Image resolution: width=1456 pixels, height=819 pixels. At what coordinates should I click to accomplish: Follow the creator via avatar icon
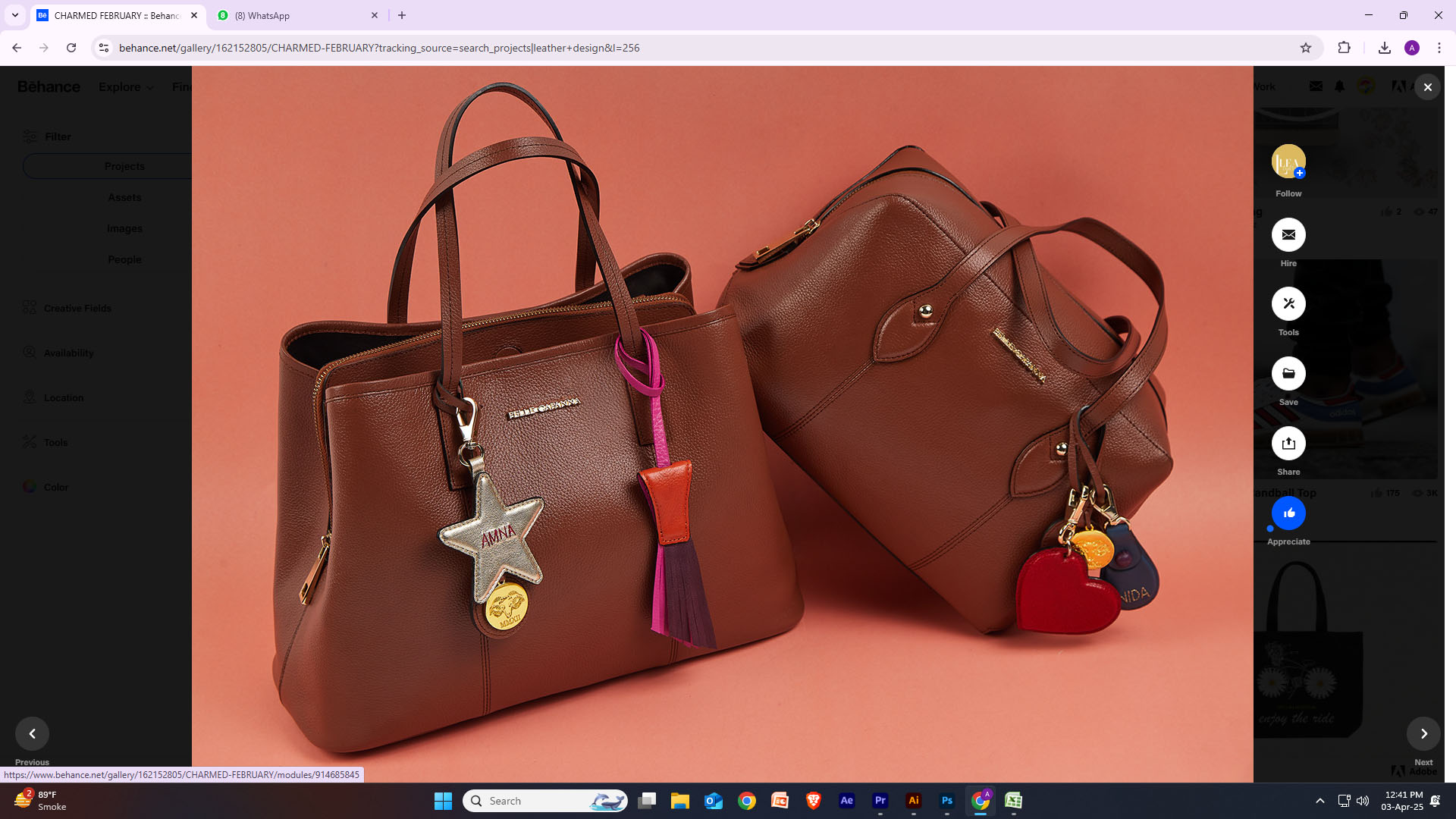(x=1288, y=162)
